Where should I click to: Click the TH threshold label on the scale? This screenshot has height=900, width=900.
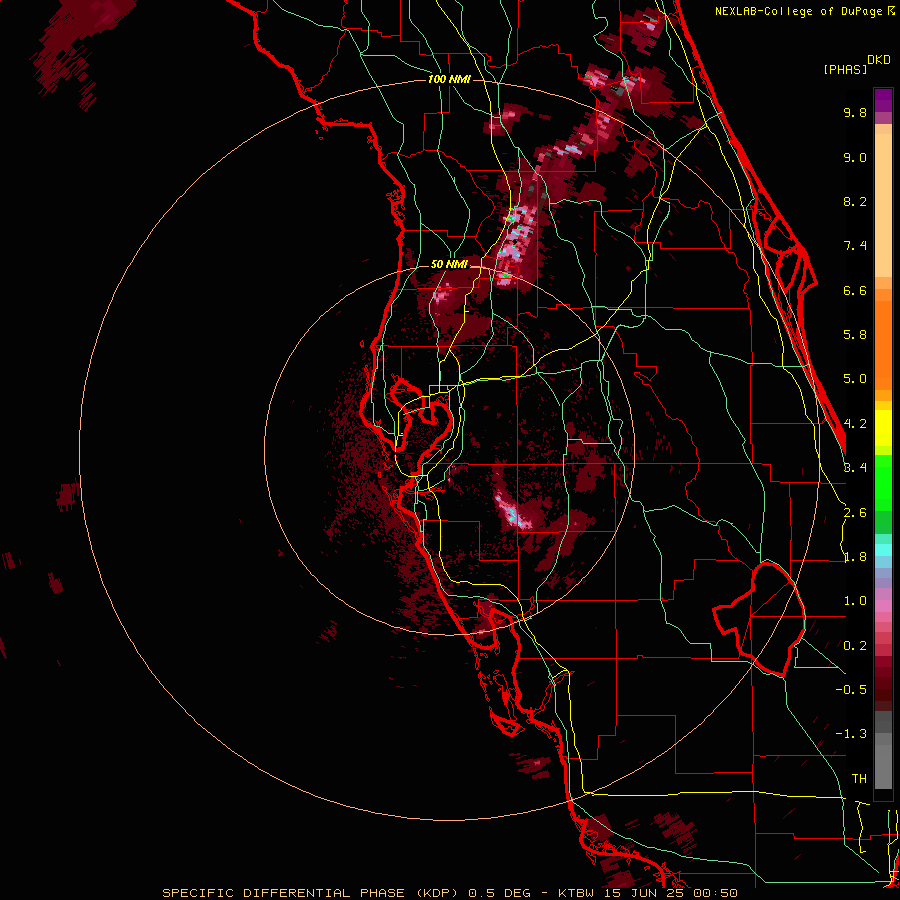859,779
